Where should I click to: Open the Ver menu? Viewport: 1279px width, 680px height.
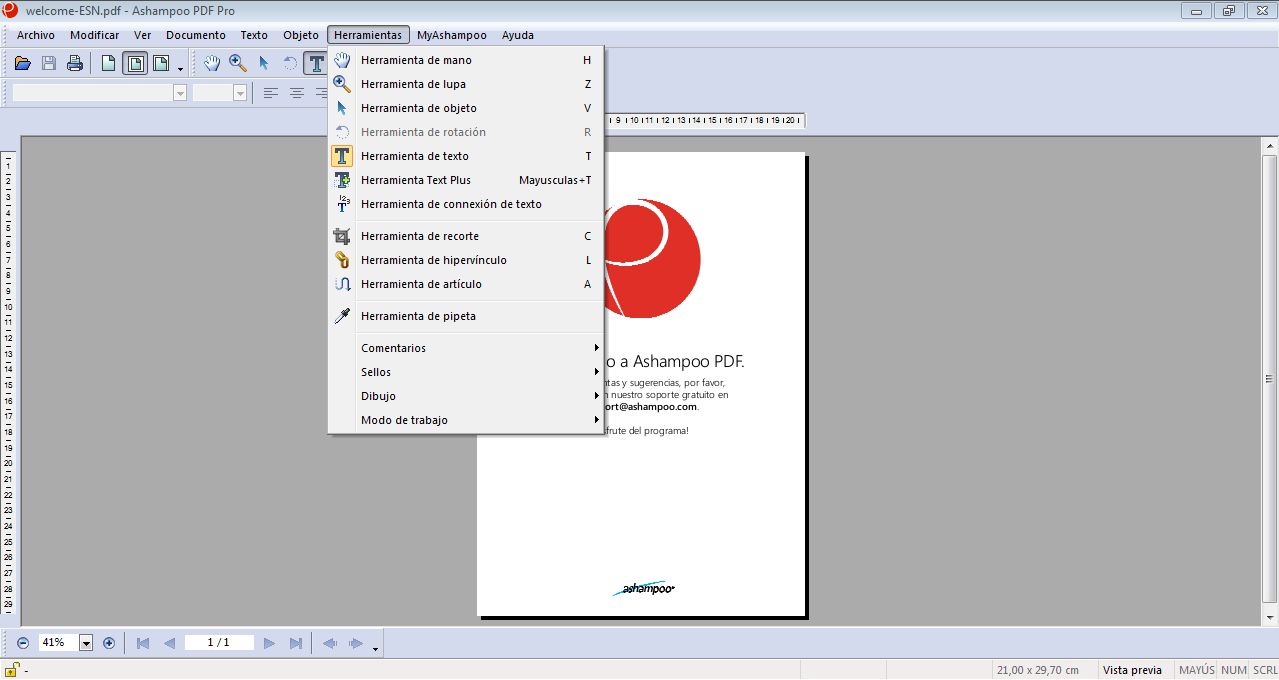point(143,35)
